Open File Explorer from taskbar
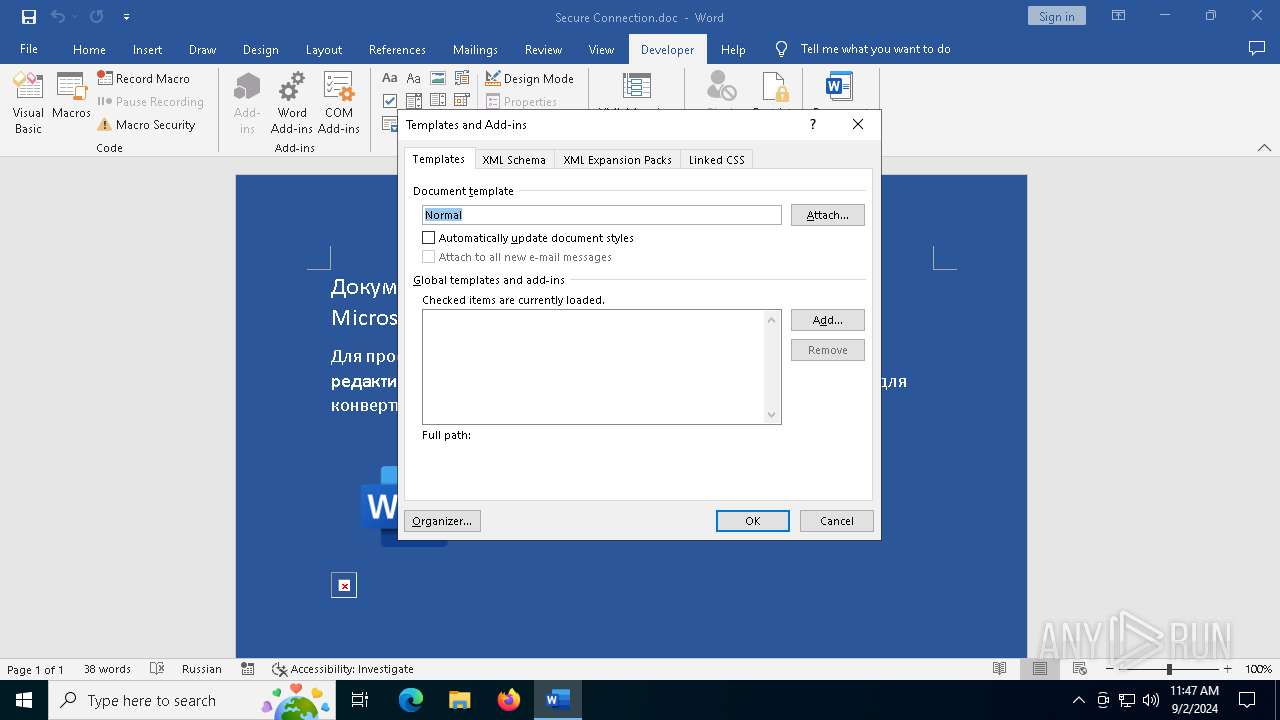 click(460, 700)
